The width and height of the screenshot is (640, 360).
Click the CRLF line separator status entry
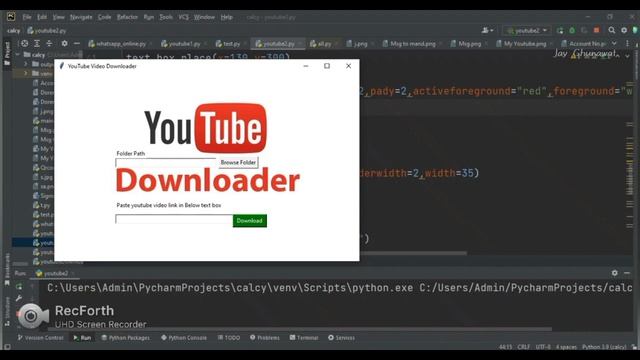(x=524, y=347)
